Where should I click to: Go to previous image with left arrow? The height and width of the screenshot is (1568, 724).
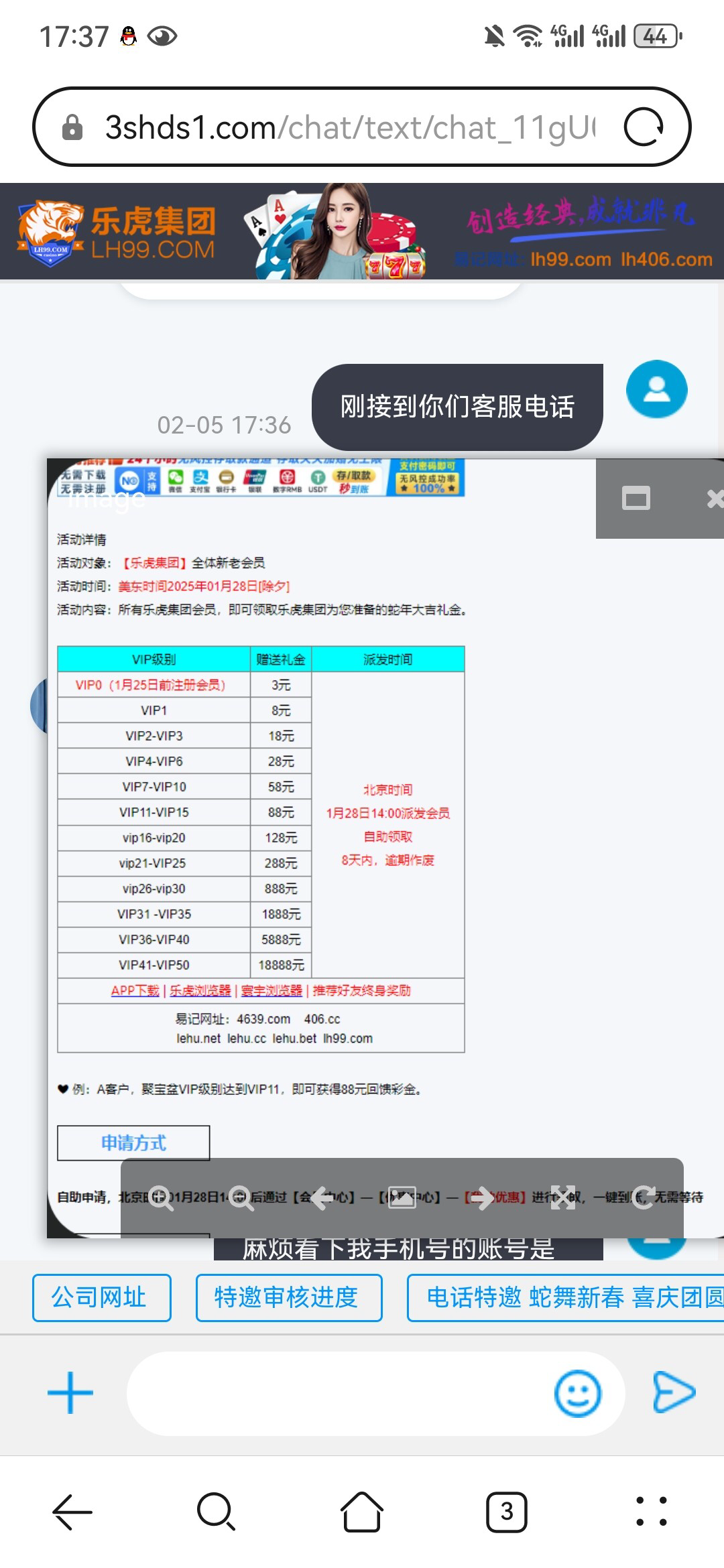click(322, 1197)
